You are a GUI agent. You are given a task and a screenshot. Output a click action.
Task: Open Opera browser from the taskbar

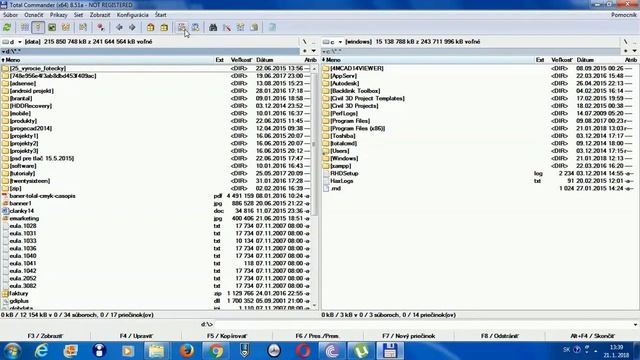coord(303,351)
